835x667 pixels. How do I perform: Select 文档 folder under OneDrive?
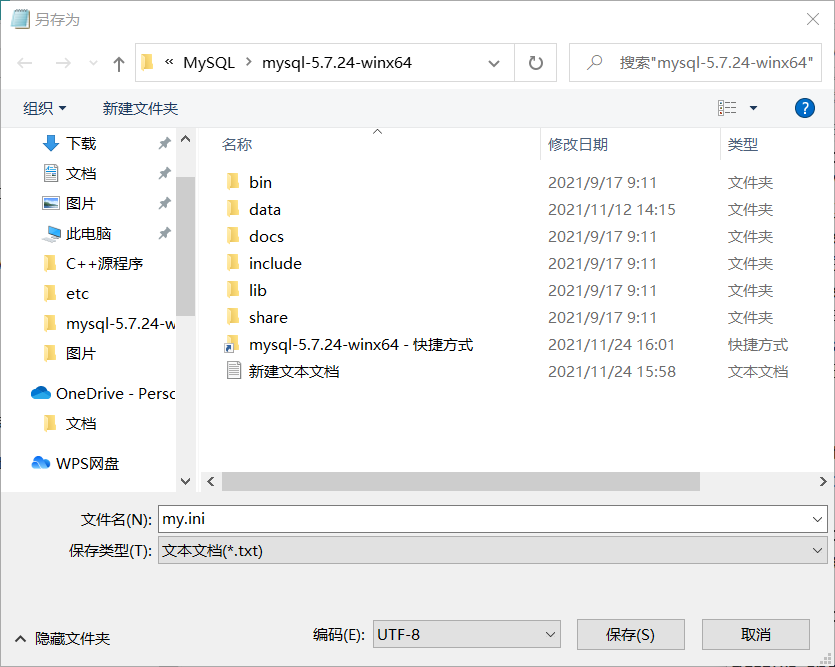[x=81, y=424]
